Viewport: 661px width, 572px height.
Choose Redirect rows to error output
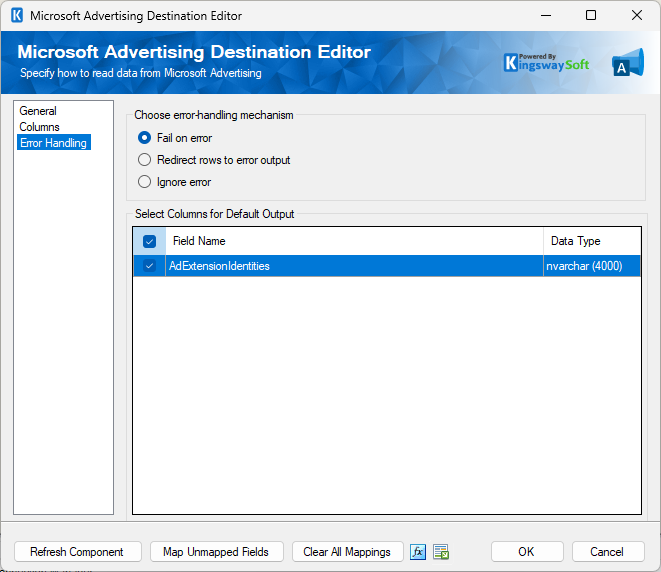[145, 160]
